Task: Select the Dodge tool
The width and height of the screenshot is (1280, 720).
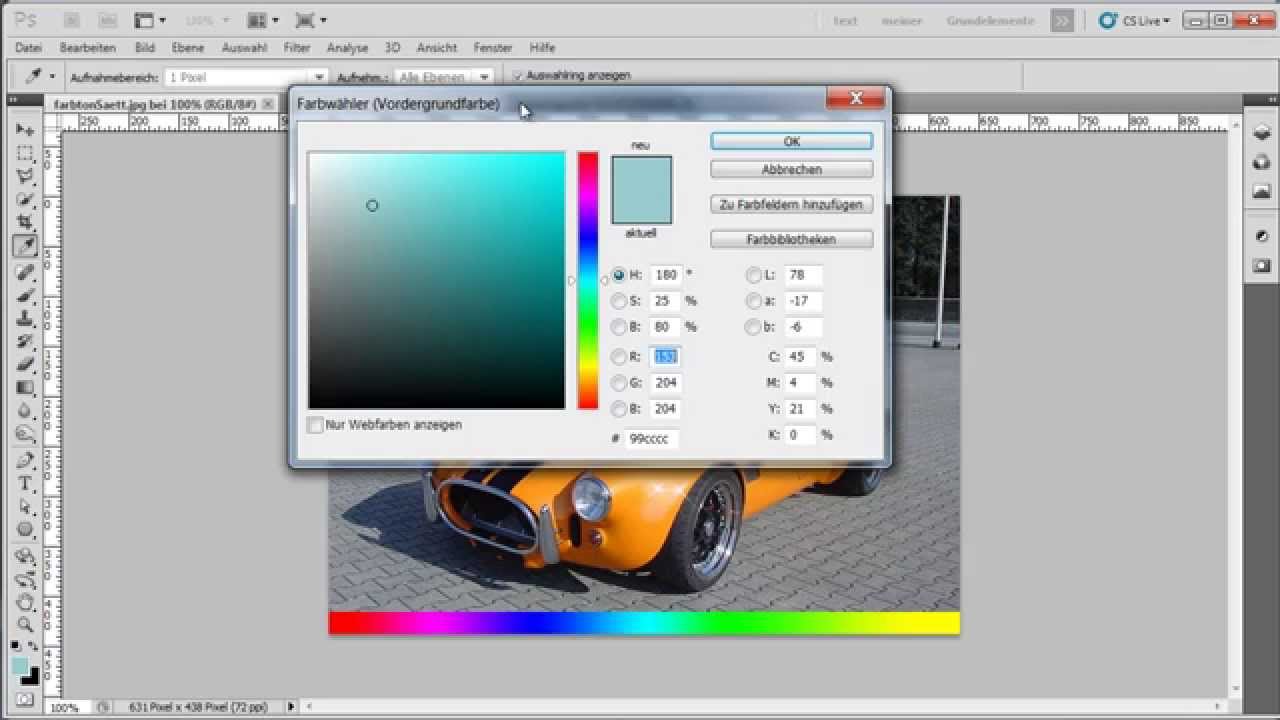Action: point(25,433)
